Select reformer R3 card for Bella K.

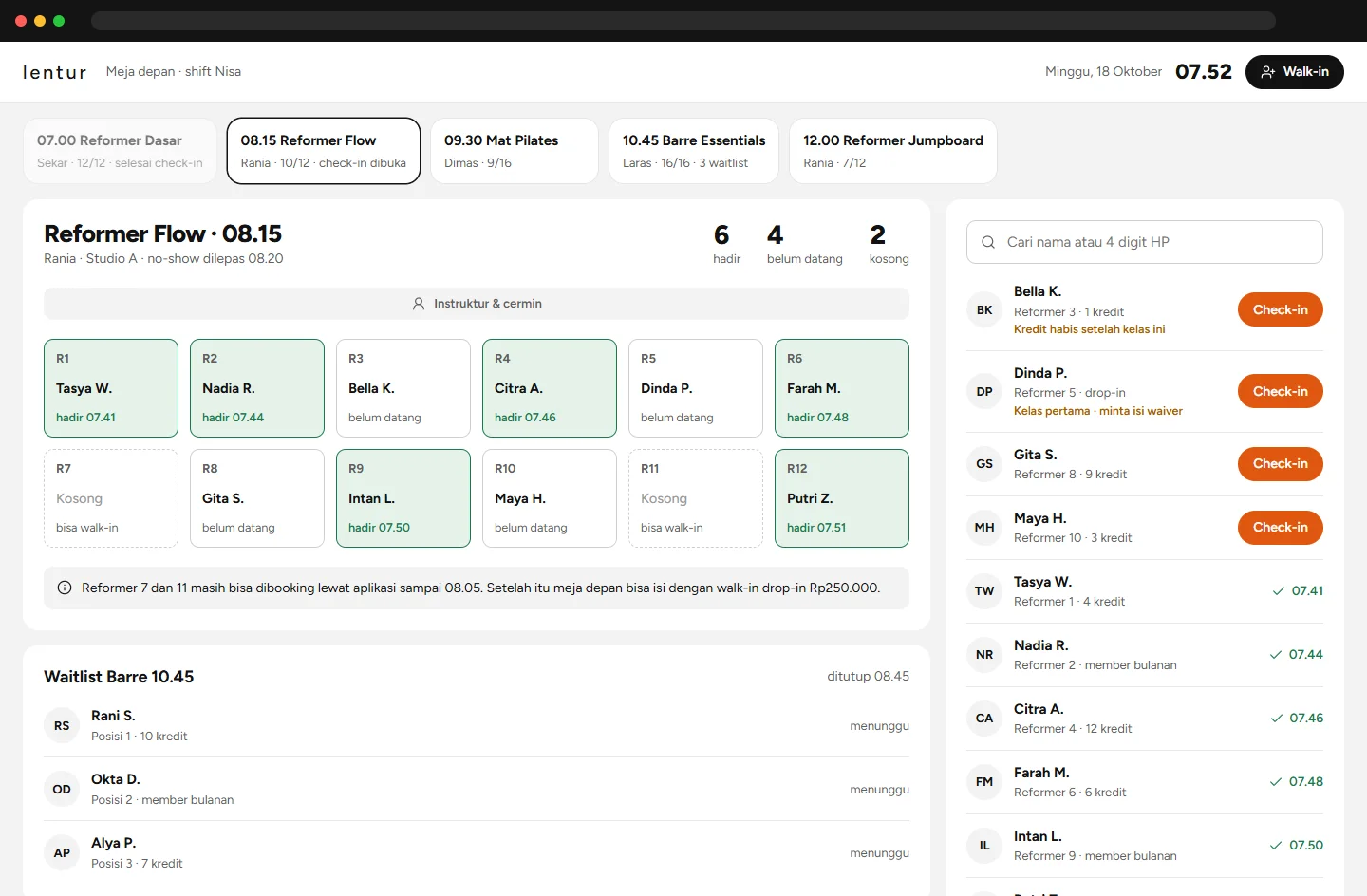point(403,388)
